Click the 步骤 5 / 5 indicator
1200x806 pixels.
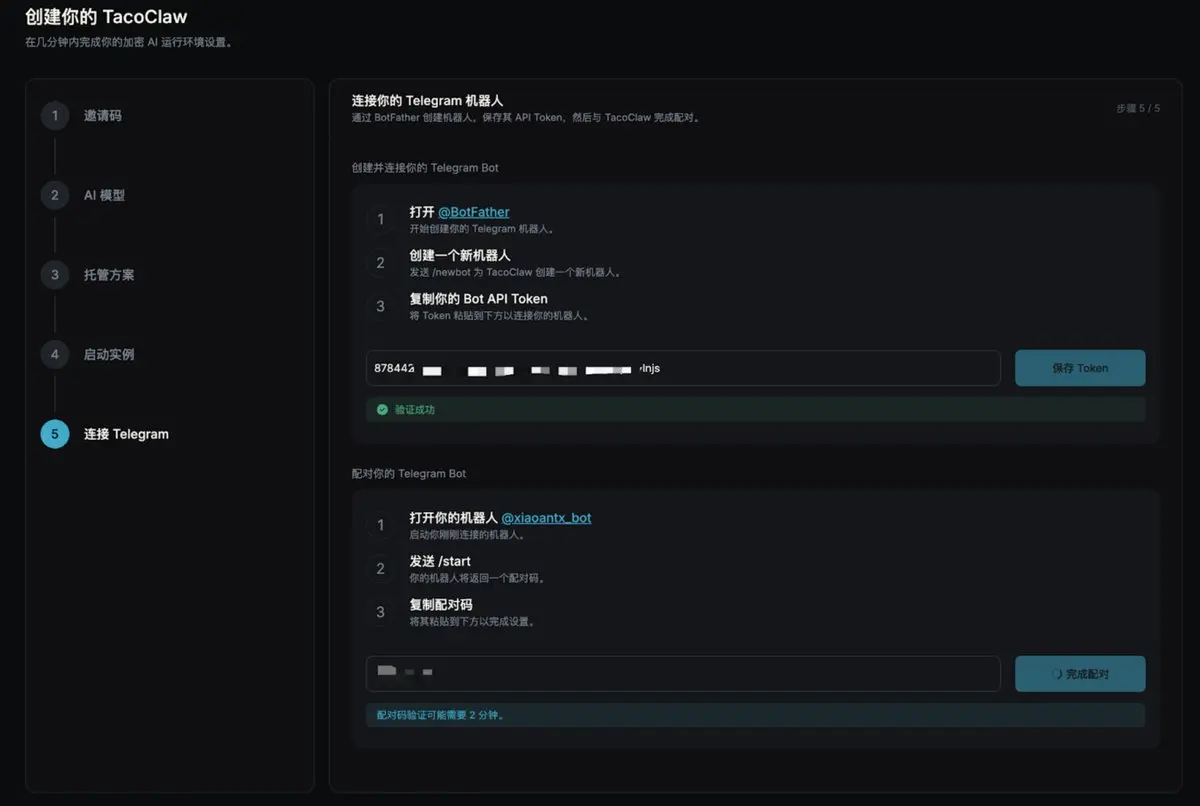1138,108
